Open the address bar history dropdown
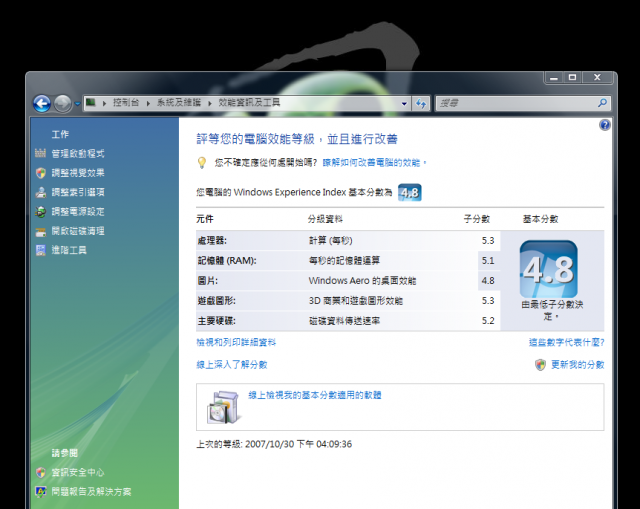The height and width of the screenshot is (509, 640). tap(404, 104)
